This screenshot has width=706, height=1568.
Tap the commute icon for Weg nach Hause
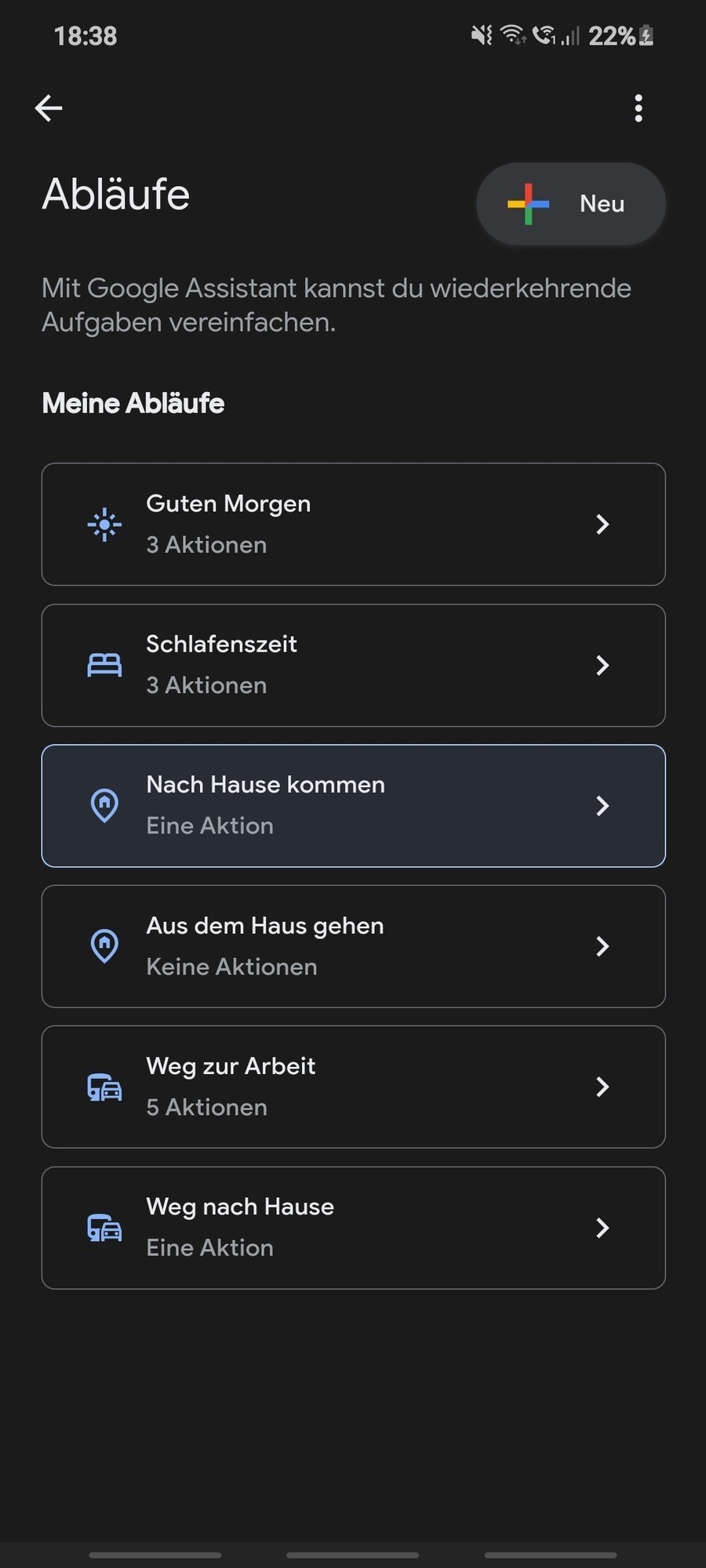(x=104, y=1228)
